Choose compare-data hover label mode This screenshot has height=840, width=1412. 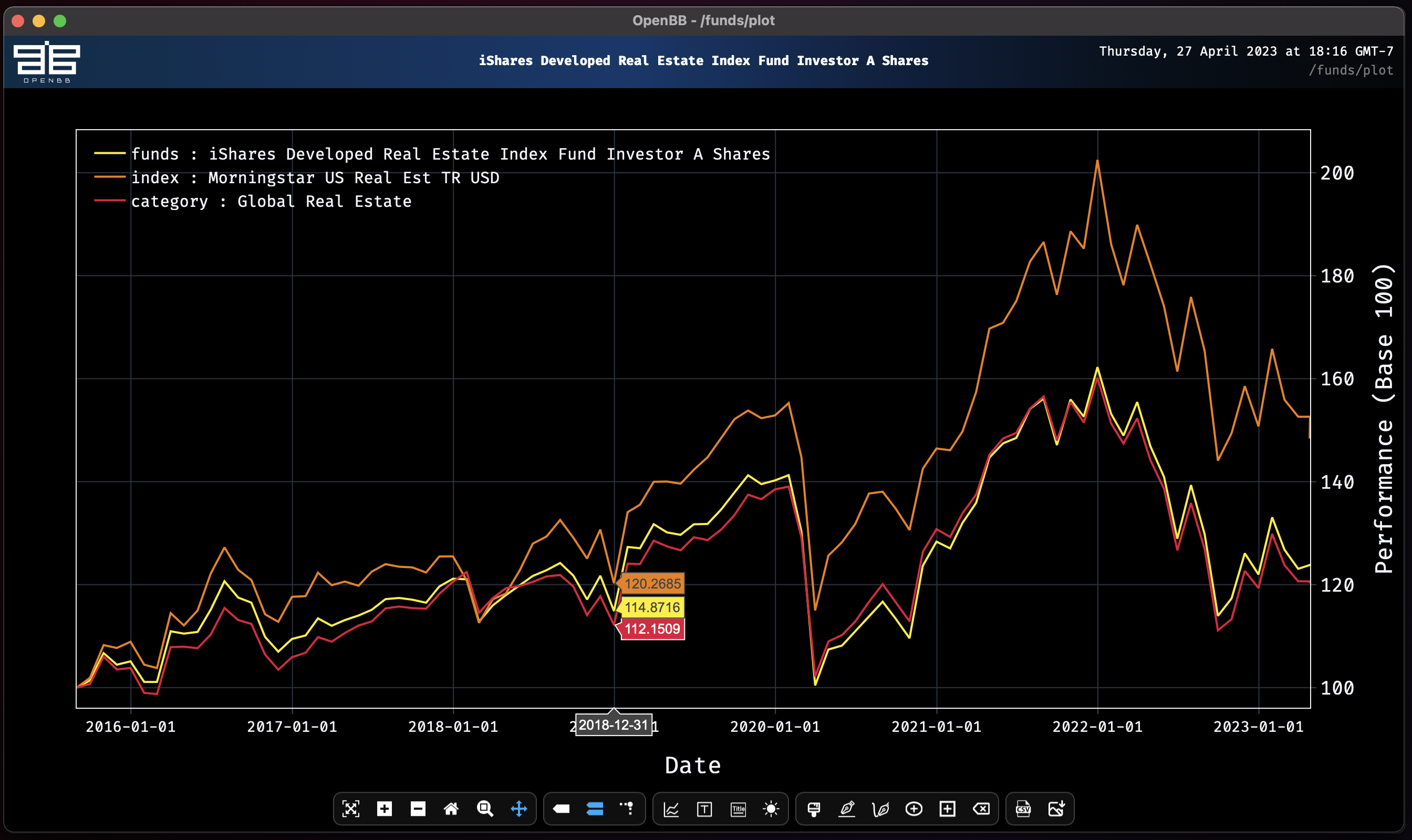595,809
